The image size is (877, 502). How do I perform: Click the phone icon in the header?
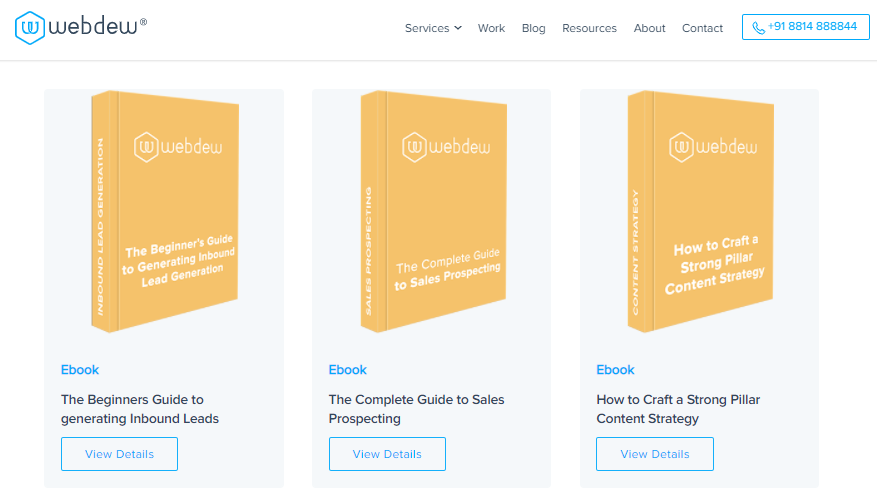tap(758, 28)
